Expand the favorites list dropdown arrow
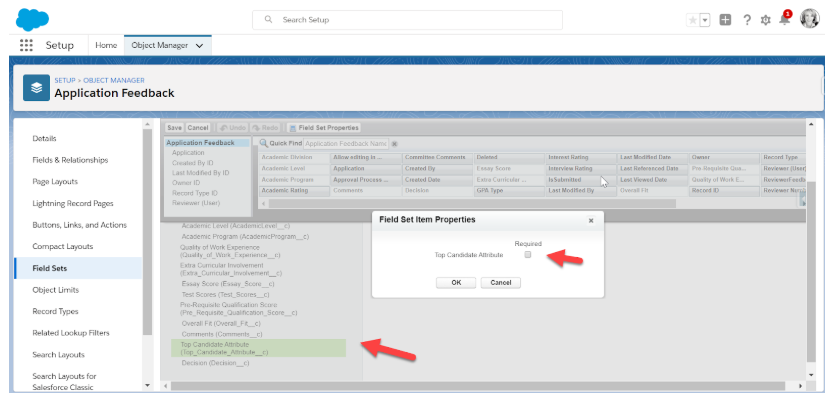Screen dimensions: 832x399 tap(705, 20)
